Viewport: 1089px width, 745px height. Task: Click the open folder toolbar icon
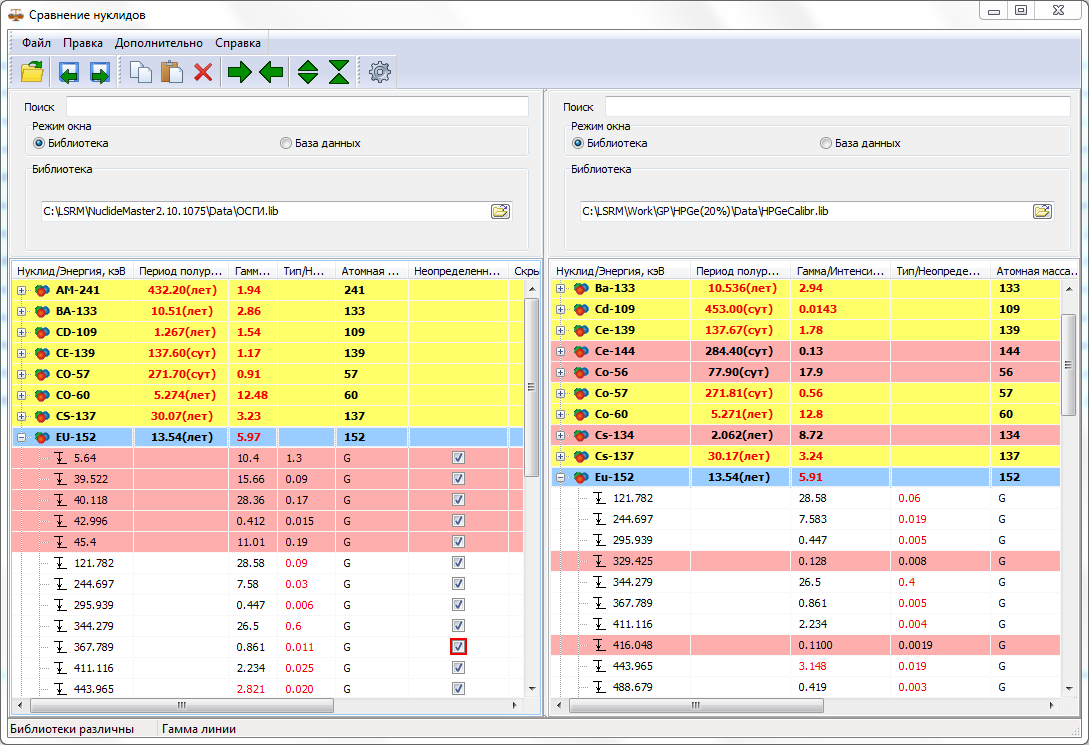pos(32,72)
